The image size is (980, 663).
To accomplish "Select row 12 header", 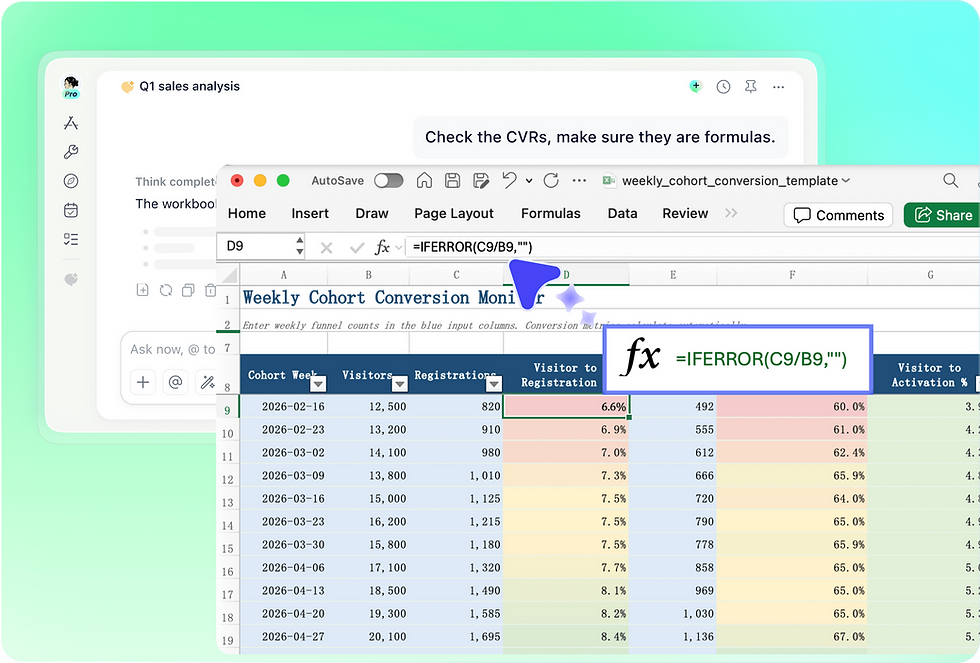I will click(228, 479).
